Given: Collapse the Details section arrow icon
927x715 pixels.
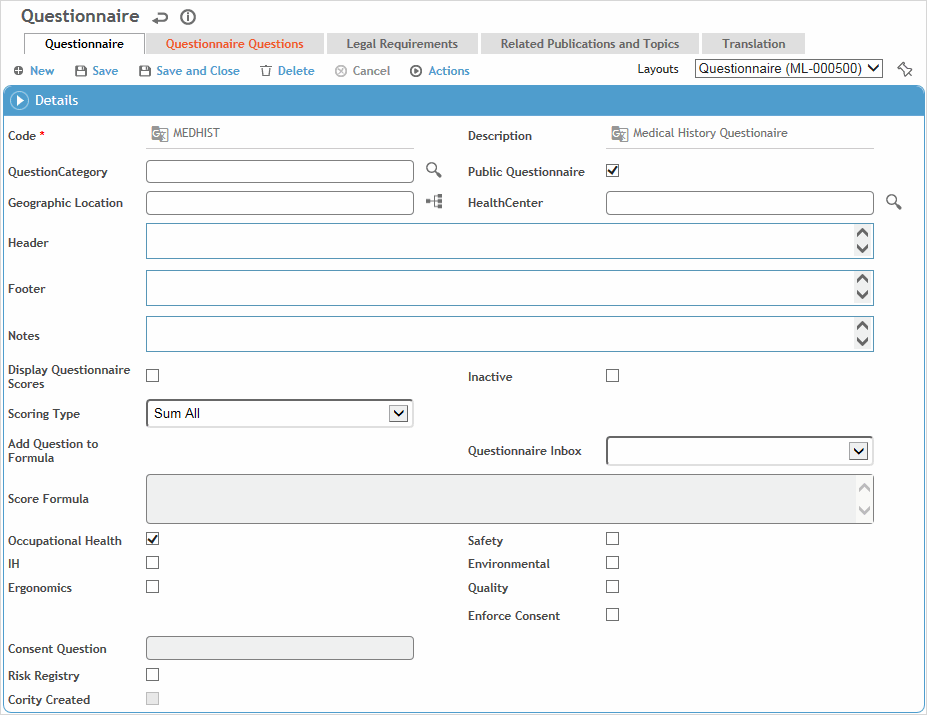Looking at the screenshot, I should coord(20,101).
